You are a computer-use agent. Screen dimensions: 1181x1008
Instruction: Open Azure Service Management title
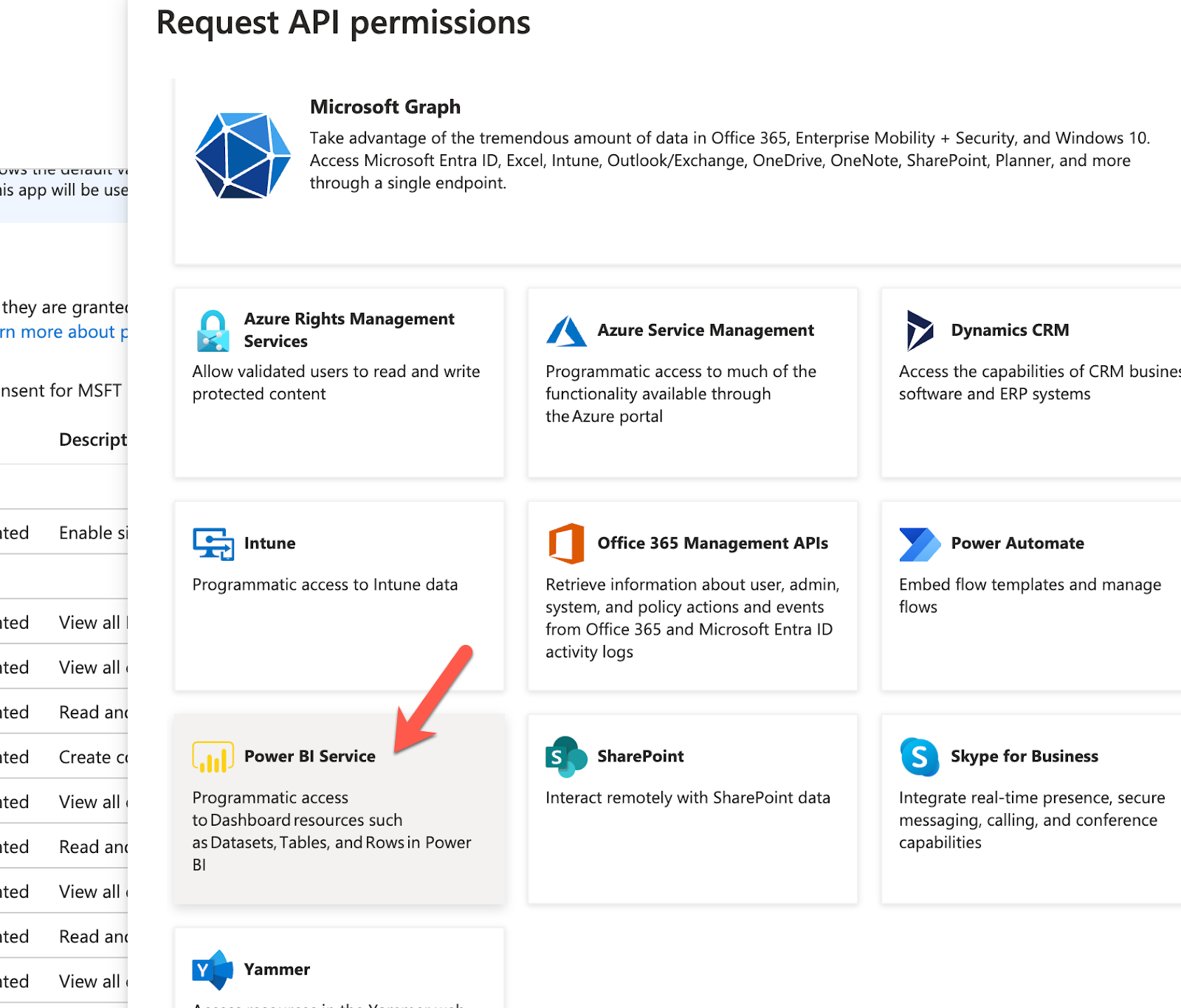[x=706, y=330]
